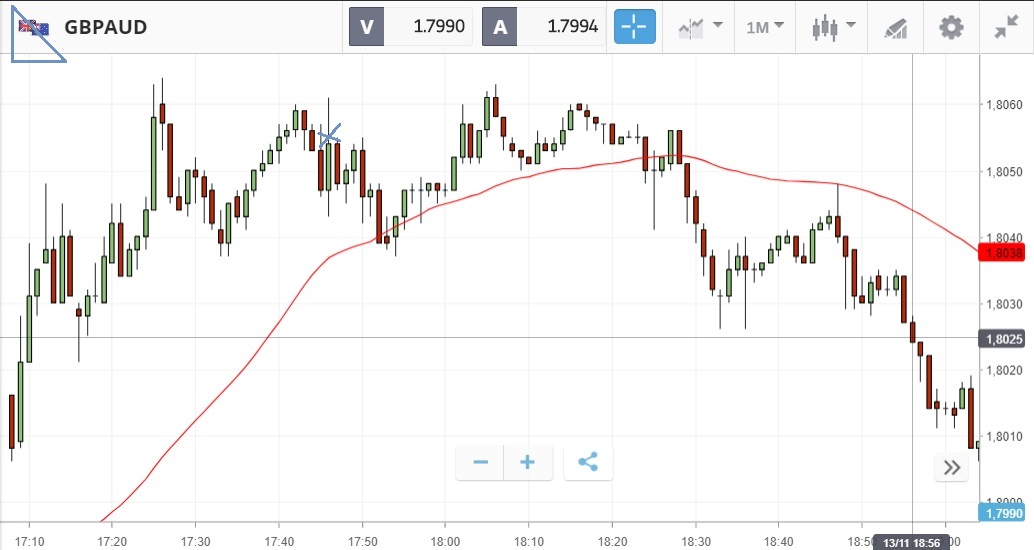Click the blue 1,7990 current price label

[x=1003, y=513]
